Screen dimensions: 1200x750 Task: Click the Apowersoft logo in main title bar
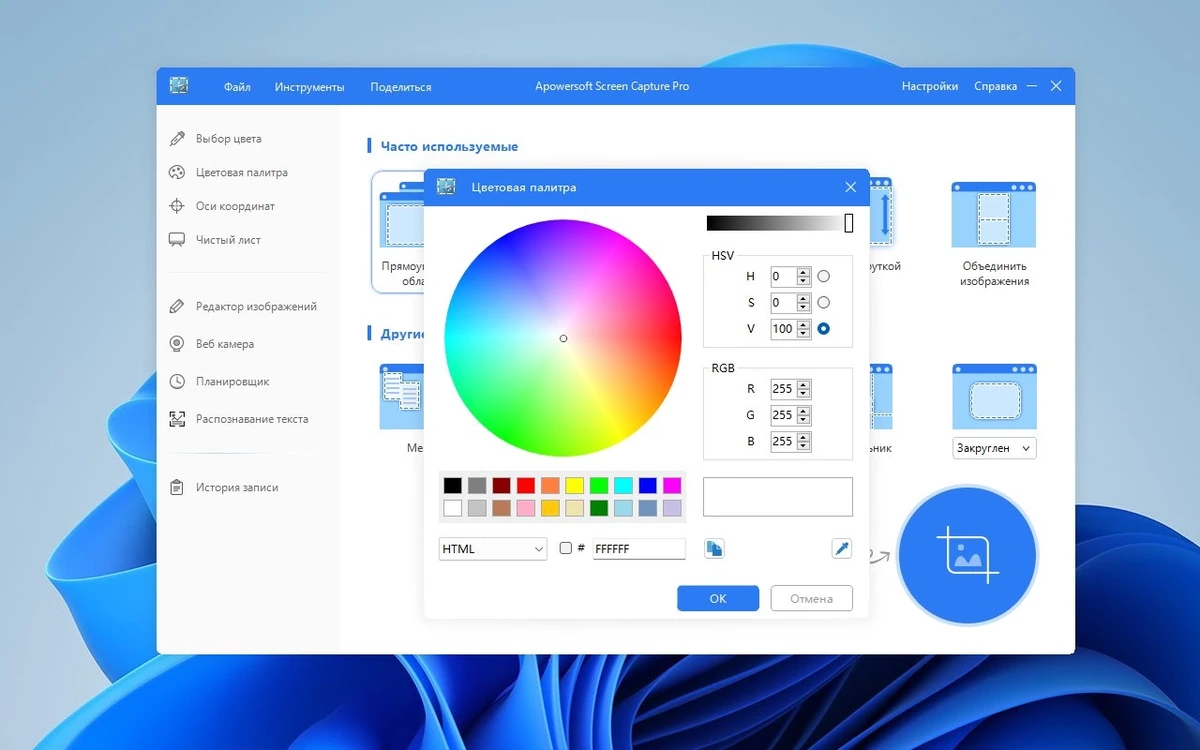point(179,86)
